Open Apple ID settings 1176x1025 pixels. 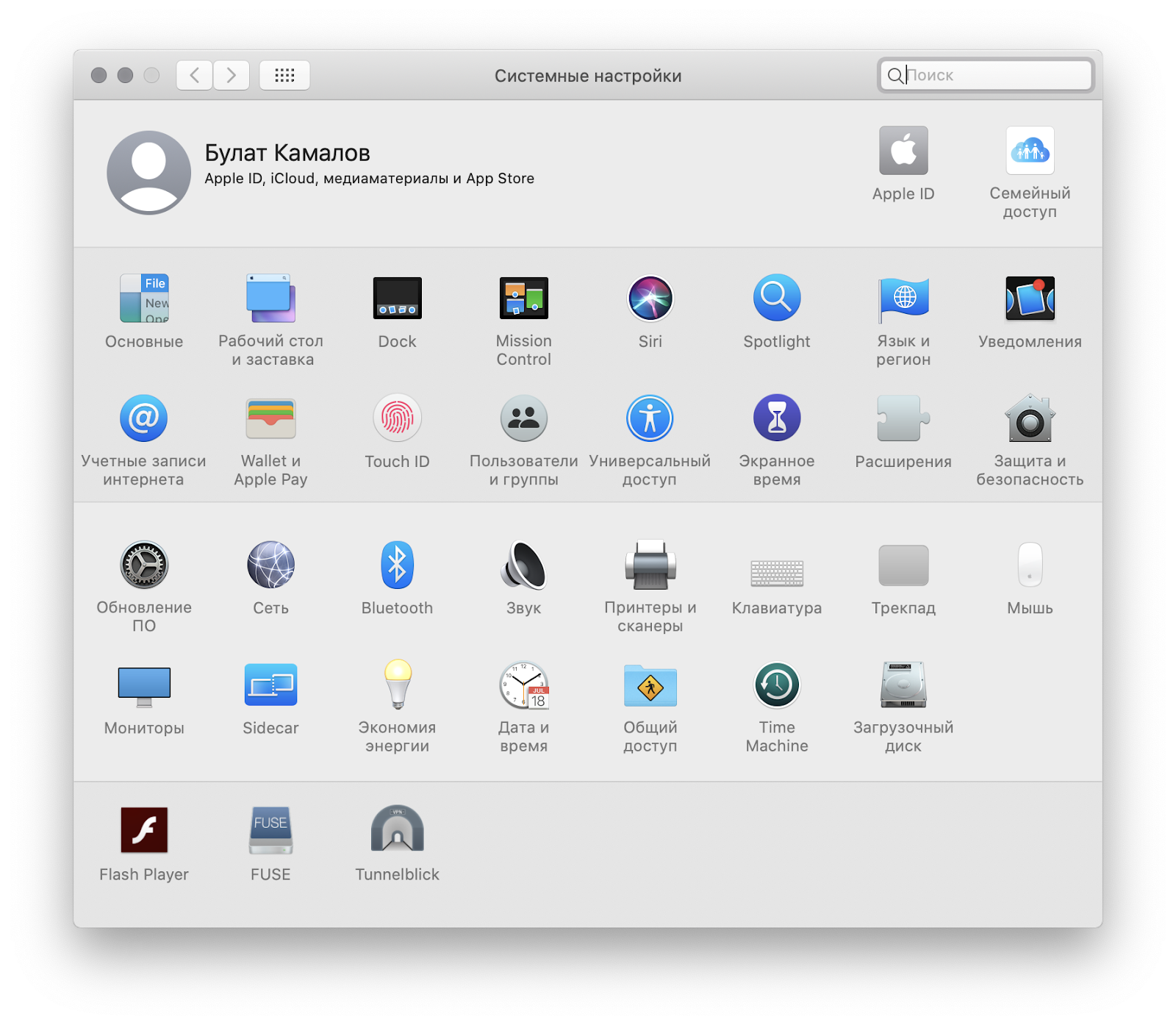903,151
